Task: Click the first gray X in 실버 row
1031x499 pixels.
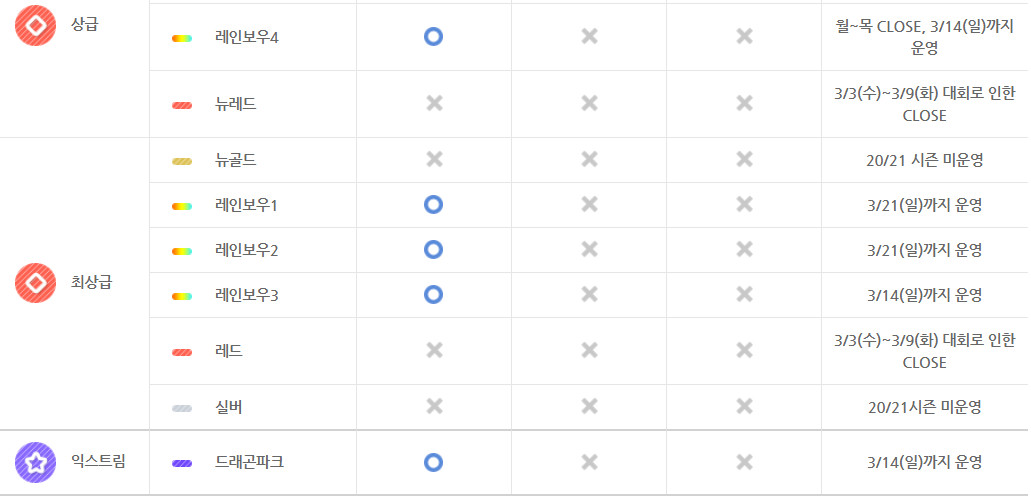Action: pyautogui.click(x=434, y=407)
